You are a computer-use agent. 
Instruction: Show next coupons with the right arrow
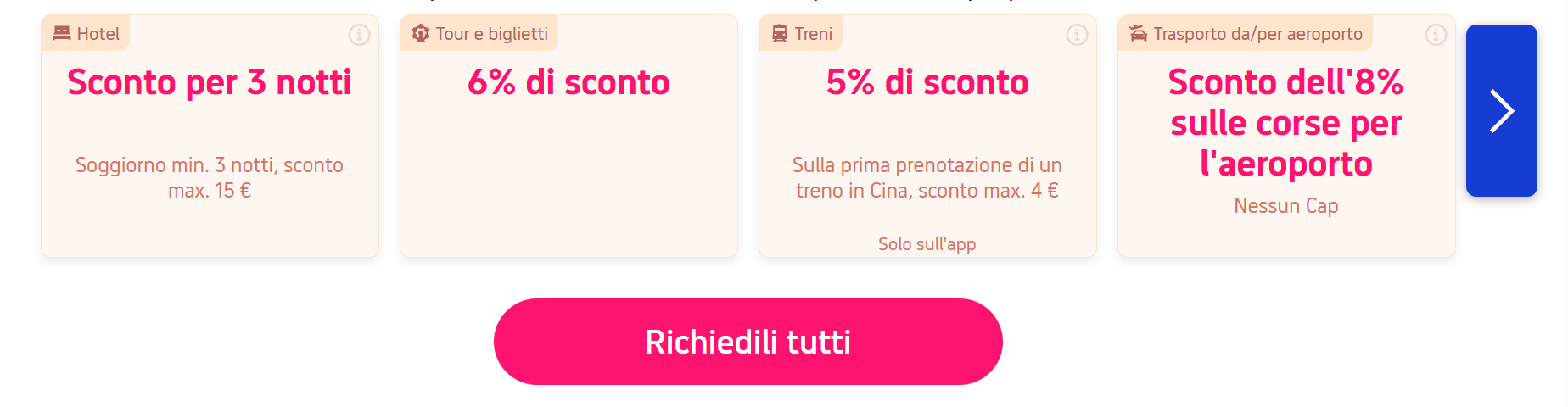point(1501,111)
